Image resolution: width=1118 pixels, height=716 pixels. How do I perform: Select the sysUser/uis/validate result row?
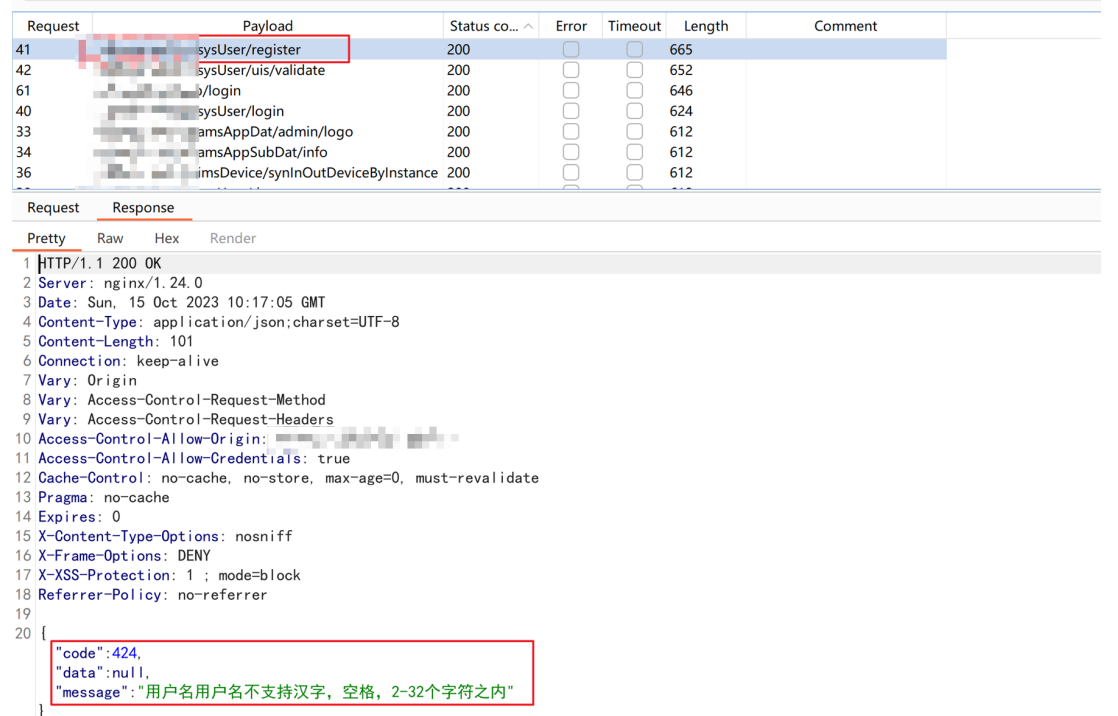479,70
